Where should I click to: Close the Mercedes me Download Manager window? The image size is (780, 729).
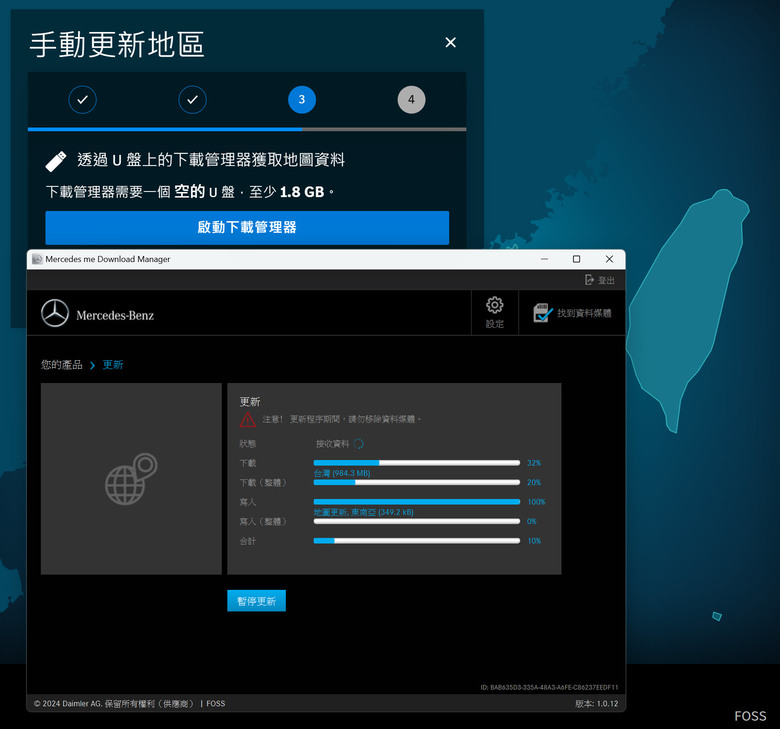[x=609, y=259]
